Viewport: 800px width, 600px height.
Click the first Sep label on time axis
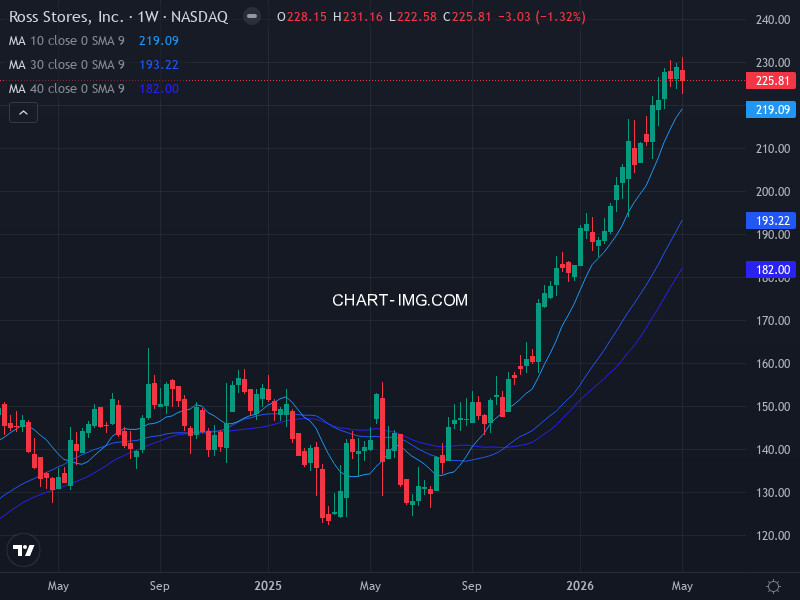click(x=160, y=586)
